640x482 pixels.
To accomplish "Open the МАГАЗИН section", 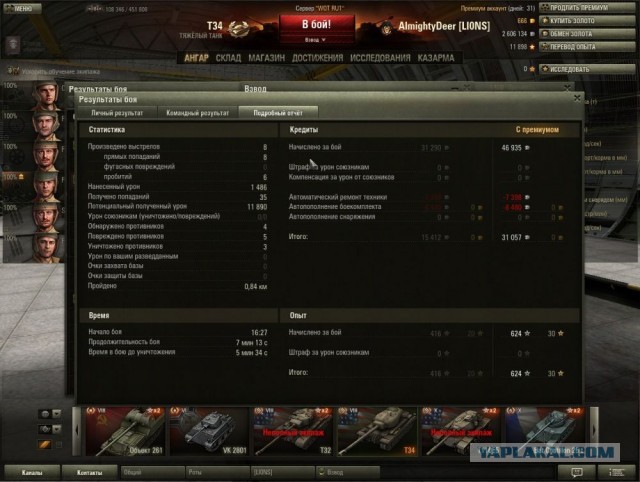I will (x=267, y=58).
